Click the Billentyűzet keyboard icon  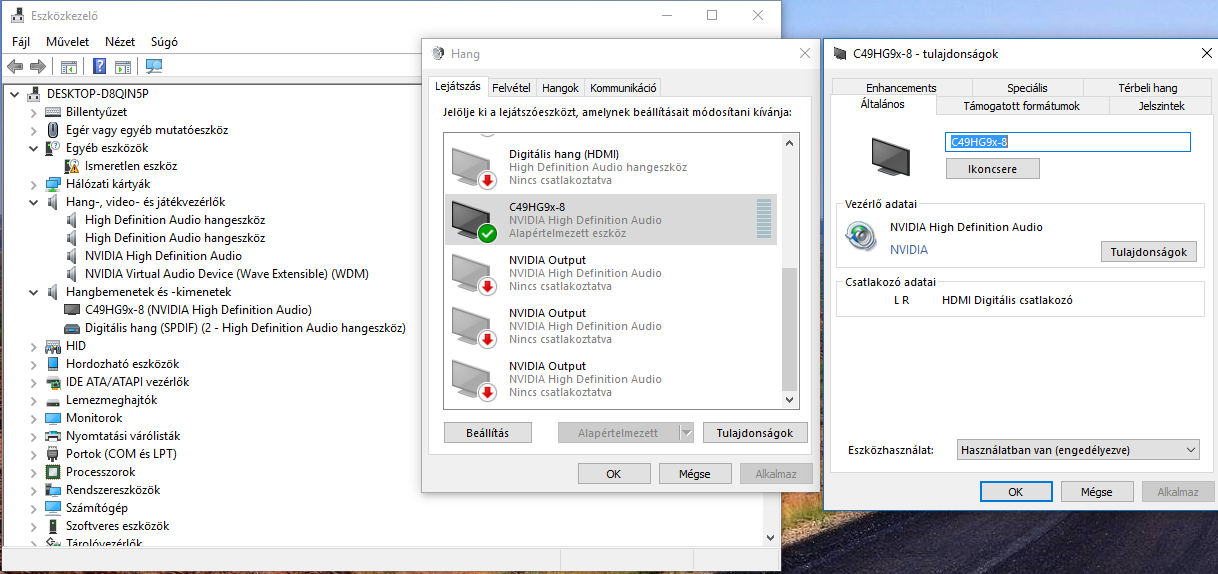[x=54, y=112]
